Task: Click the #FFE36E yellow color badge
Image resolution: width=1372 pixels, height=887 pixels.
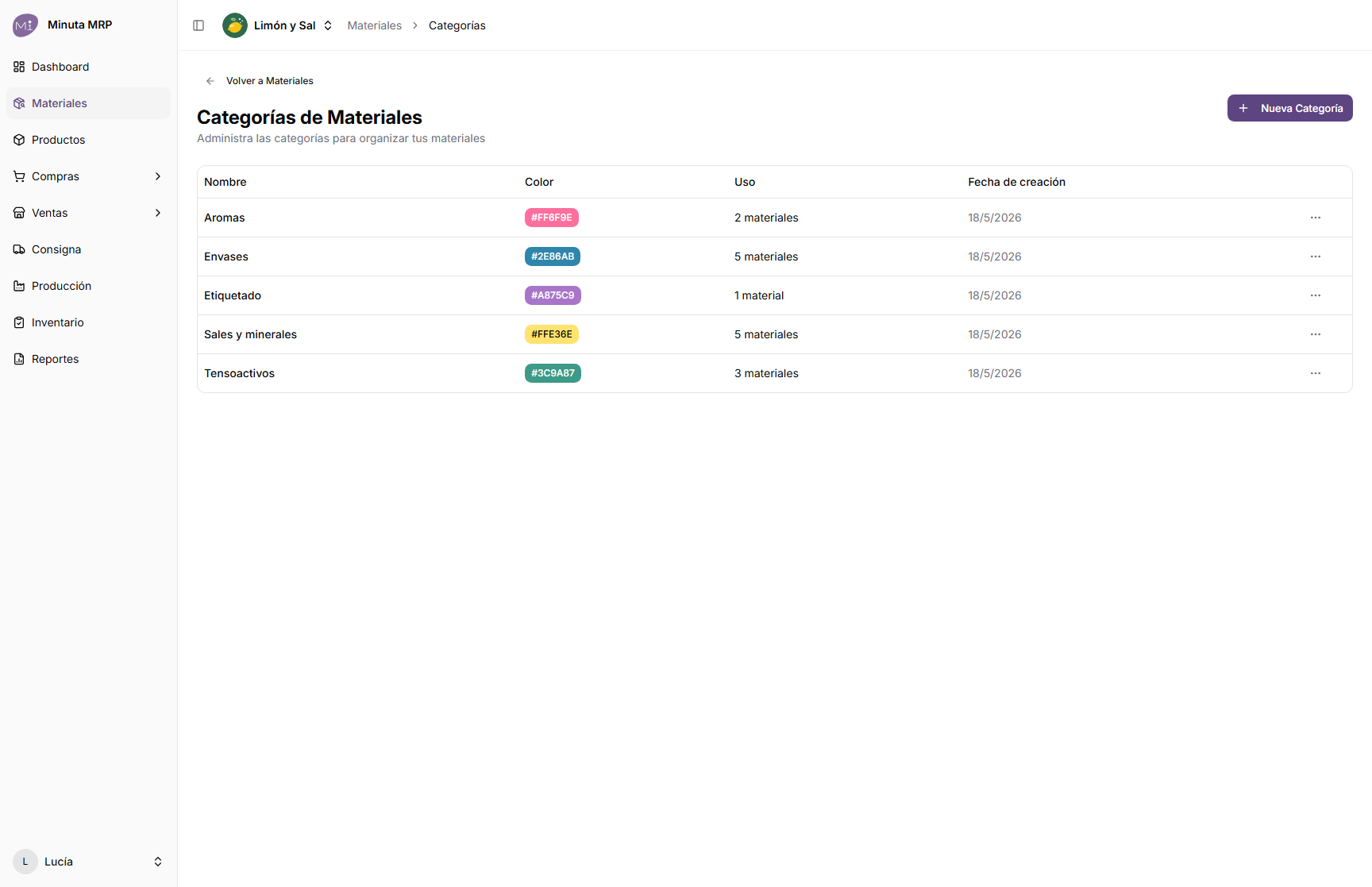Action: pos(552,334)
